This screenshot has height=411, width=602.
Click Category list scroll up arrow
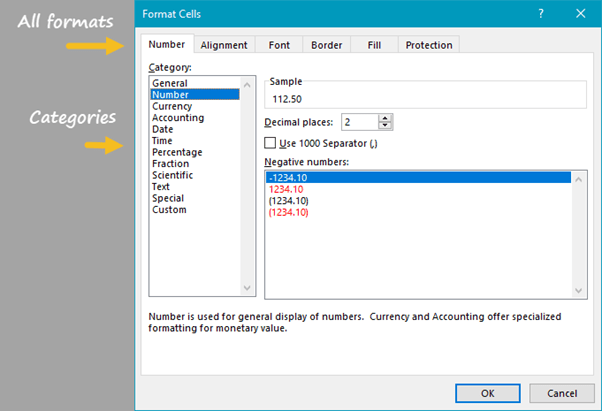(x=247, y=85)
